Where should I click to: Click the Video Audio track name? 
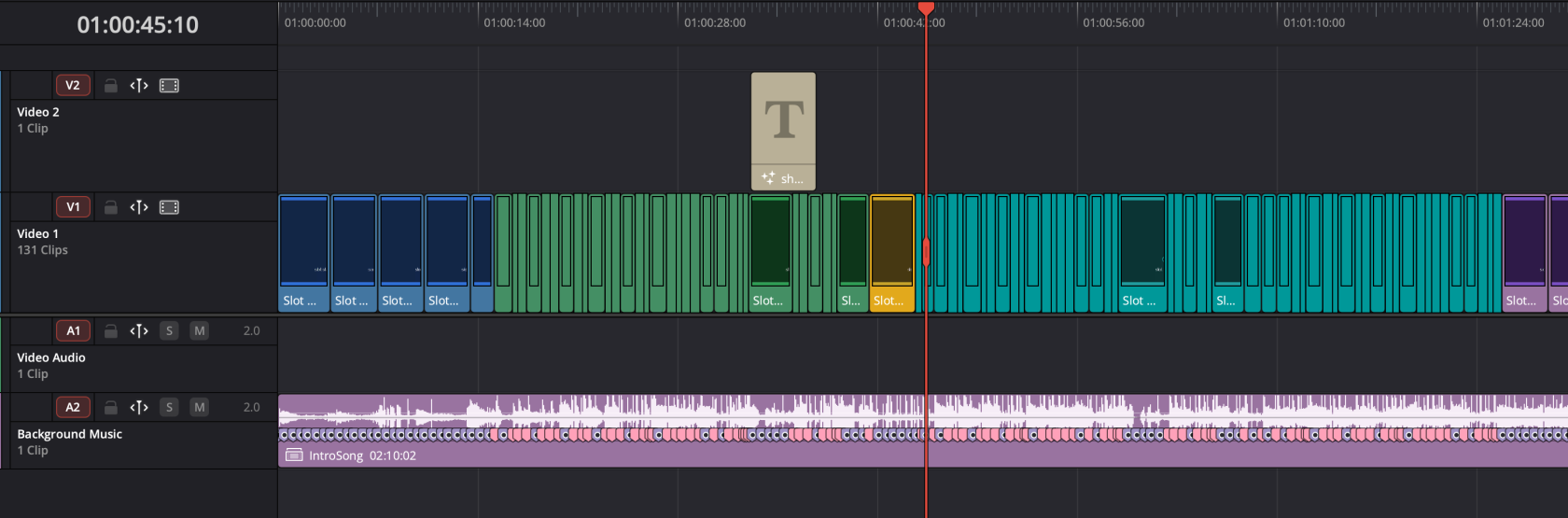(51, 357)
